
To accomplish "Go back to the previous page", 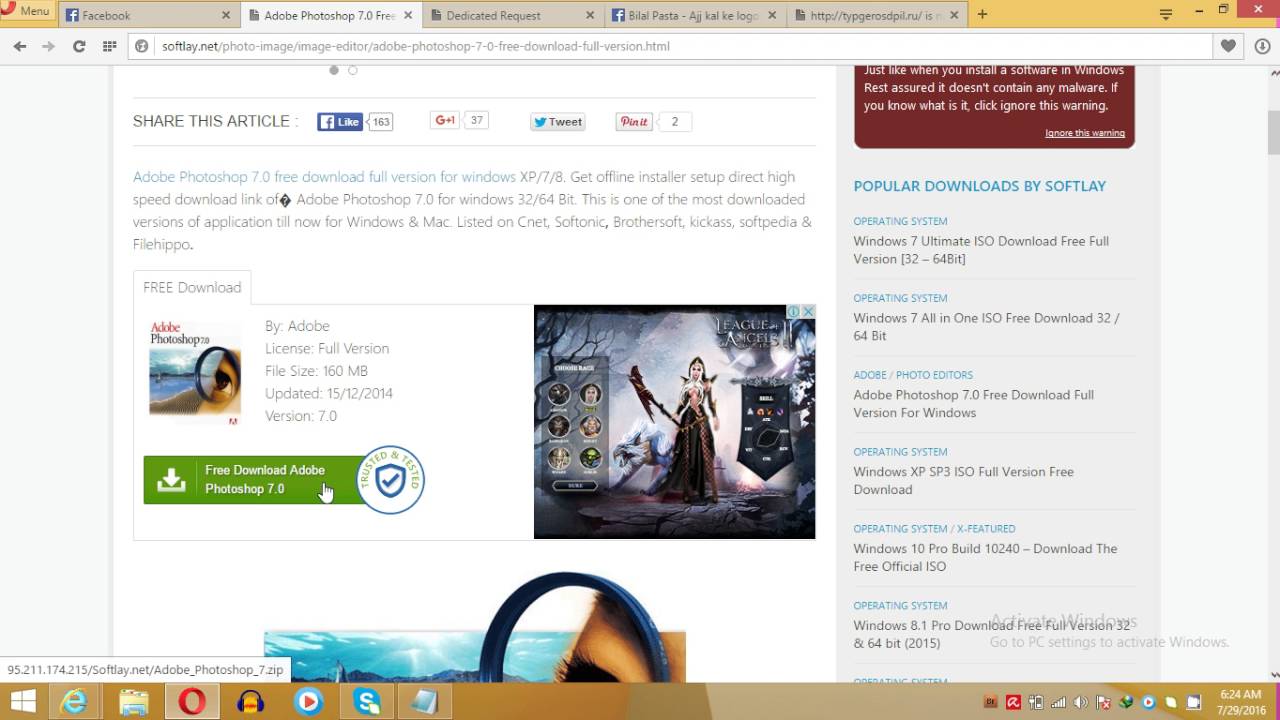I will (20, 46).
